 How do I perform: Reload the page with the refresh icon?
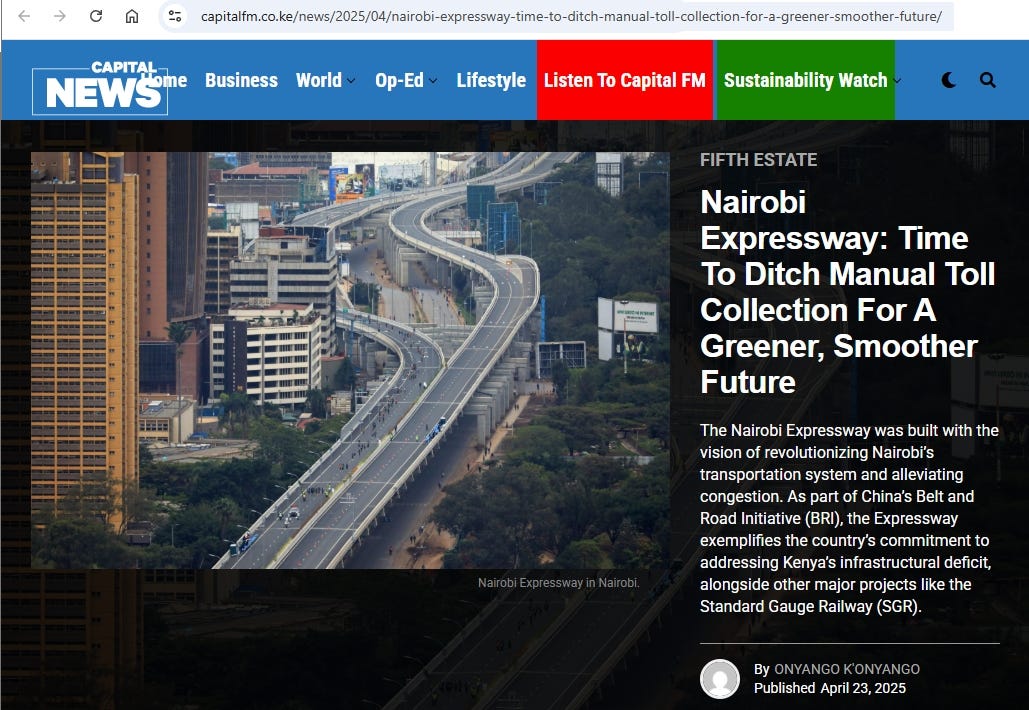pyautogui.click(x=96, y=16)
